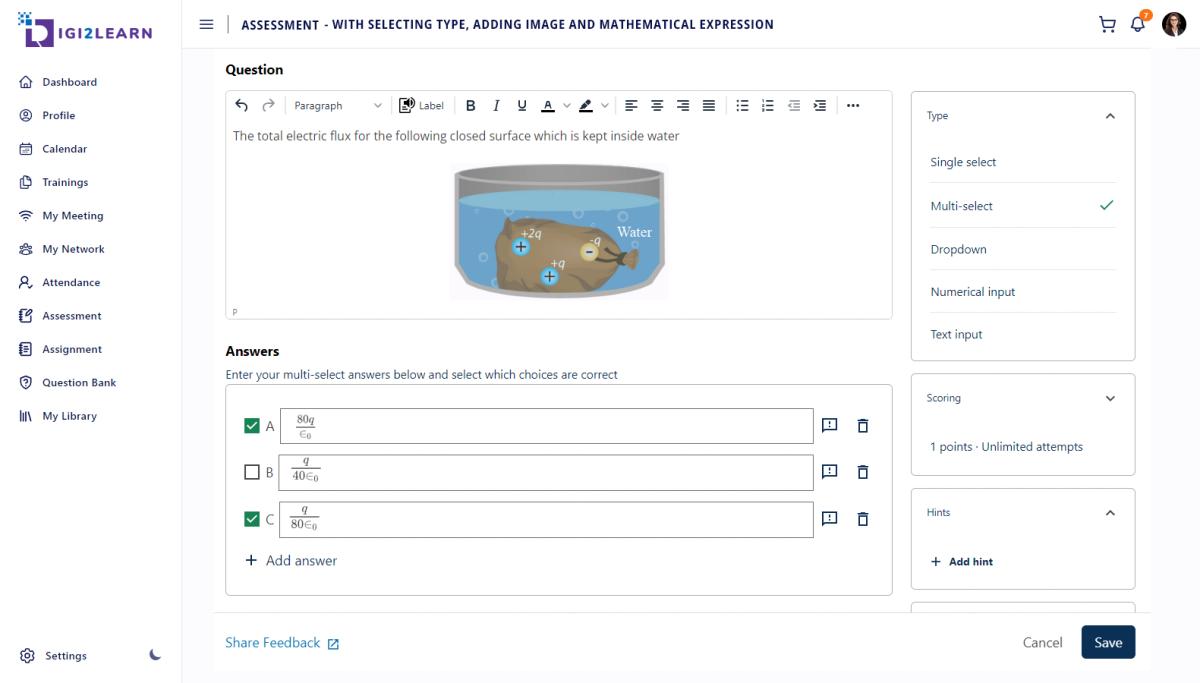Insert a Label in the question

pos(421,105)
